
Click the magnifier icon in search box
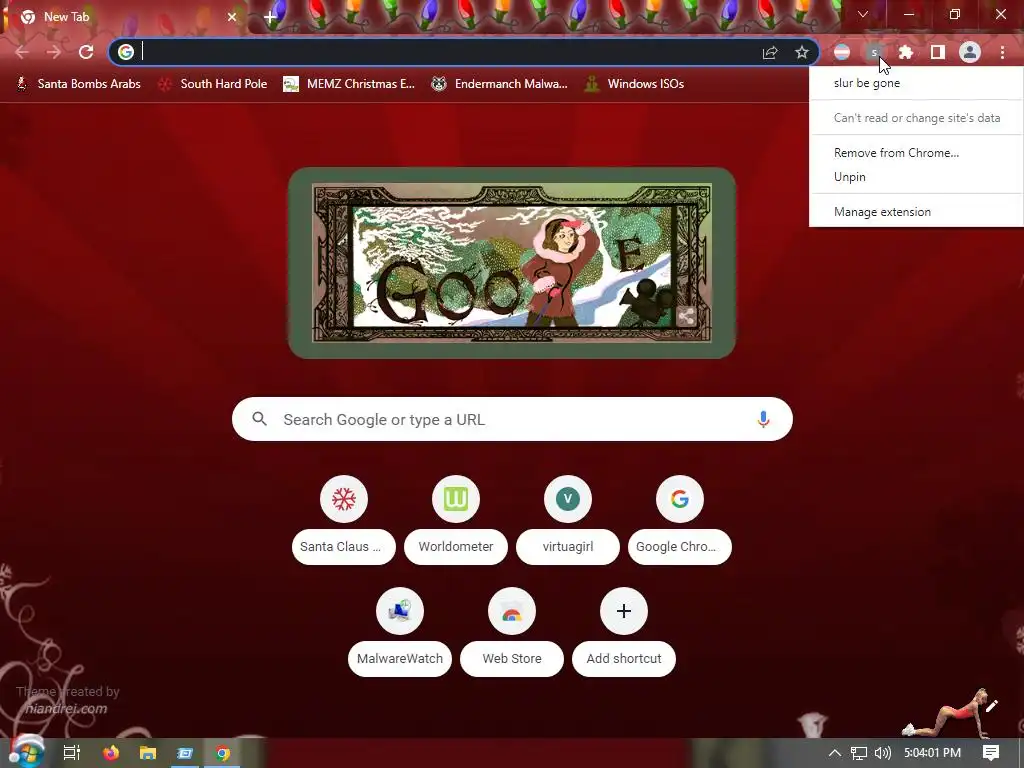(260, 419)
